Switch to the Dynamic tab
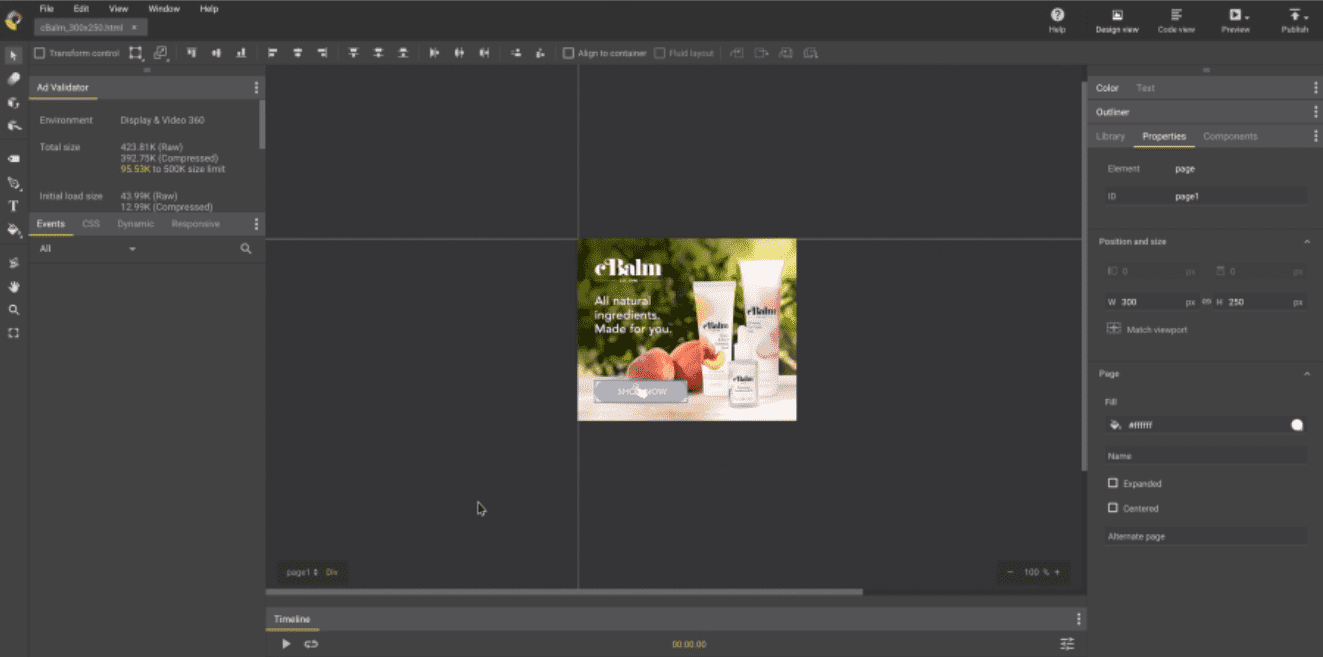This screenshot has height=657, width=1323. pyautogui.click(x=136, y=224)
